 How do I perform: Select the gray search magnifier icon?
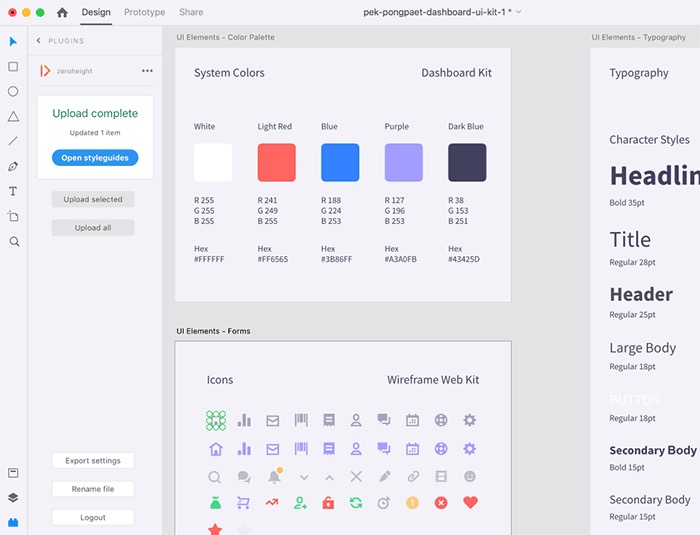click(215, 477)
